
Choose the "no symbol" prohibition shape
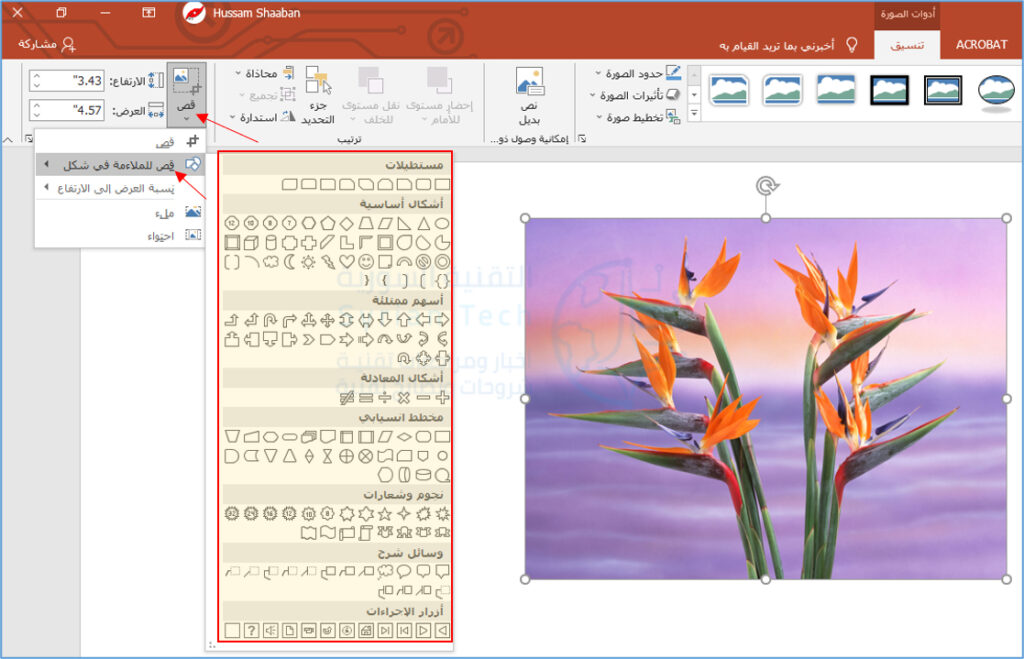coord(423,262)
